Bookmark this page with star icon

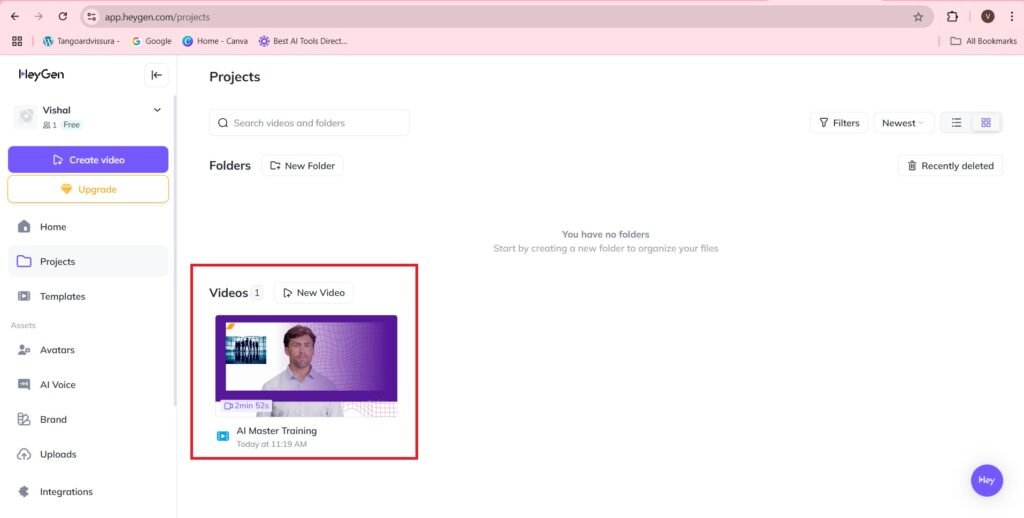[x=918, y=17]
